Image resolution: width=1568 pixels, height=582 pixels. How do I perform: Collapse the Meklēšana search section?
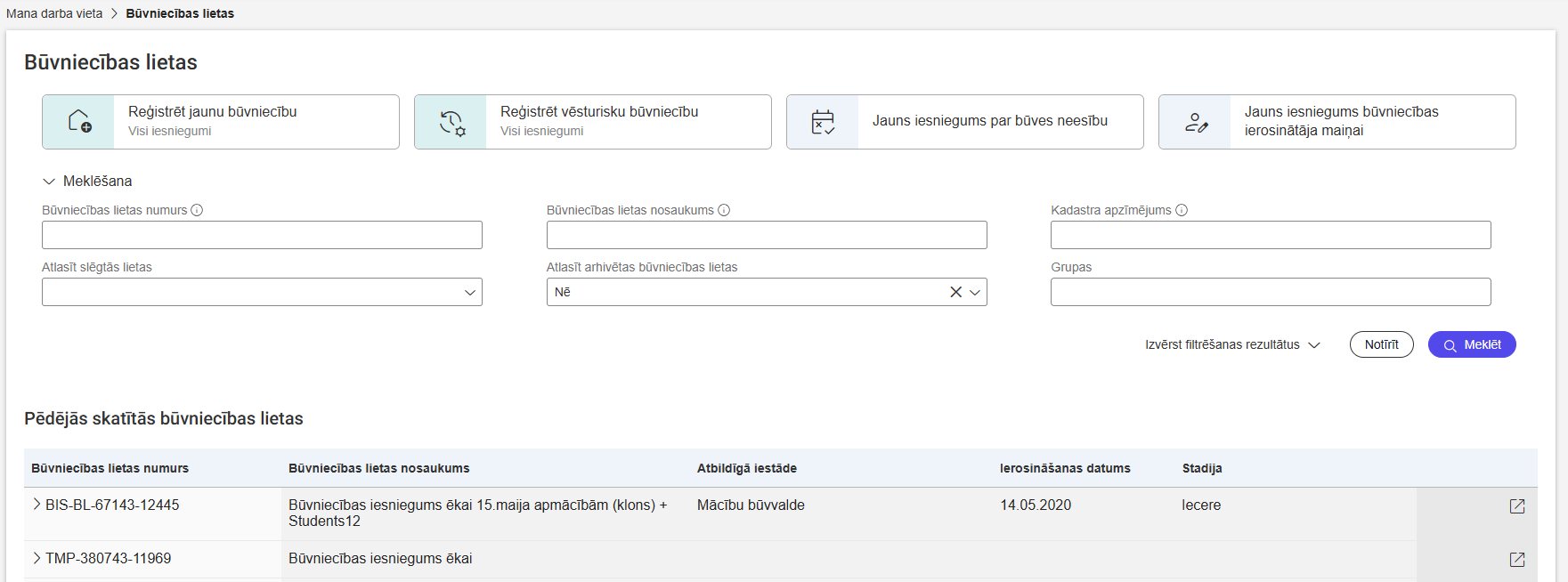49,182
